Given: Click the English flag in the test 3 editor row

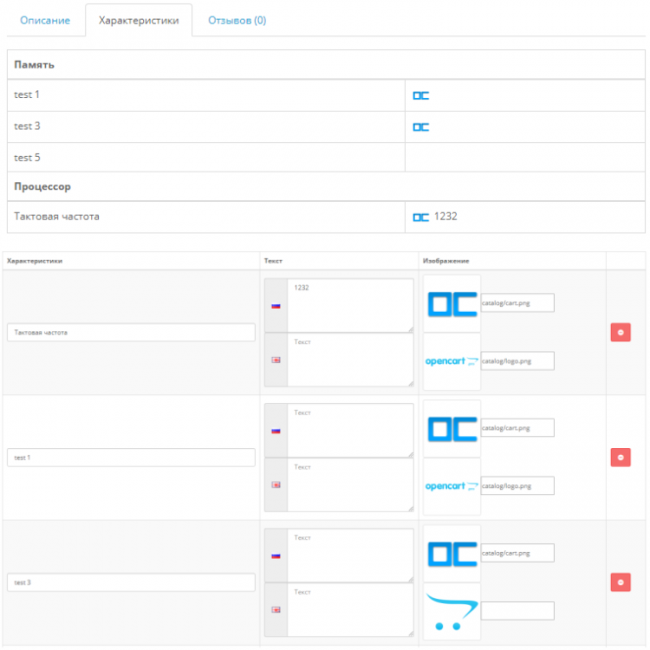Looking at the screenshot, I should pos(275,610).
